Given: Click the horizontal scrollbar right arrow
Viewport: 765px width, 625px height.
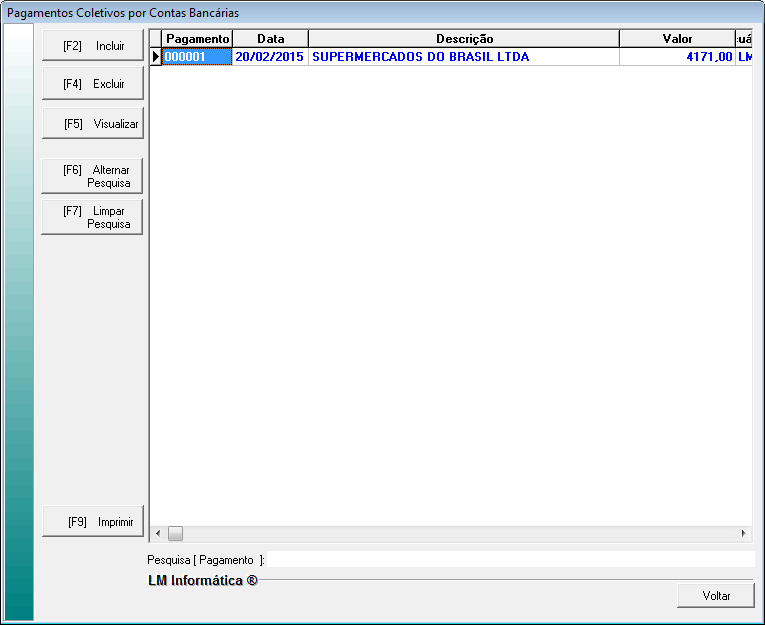Looking at the screenshot, I should click(x=743, y=534).
